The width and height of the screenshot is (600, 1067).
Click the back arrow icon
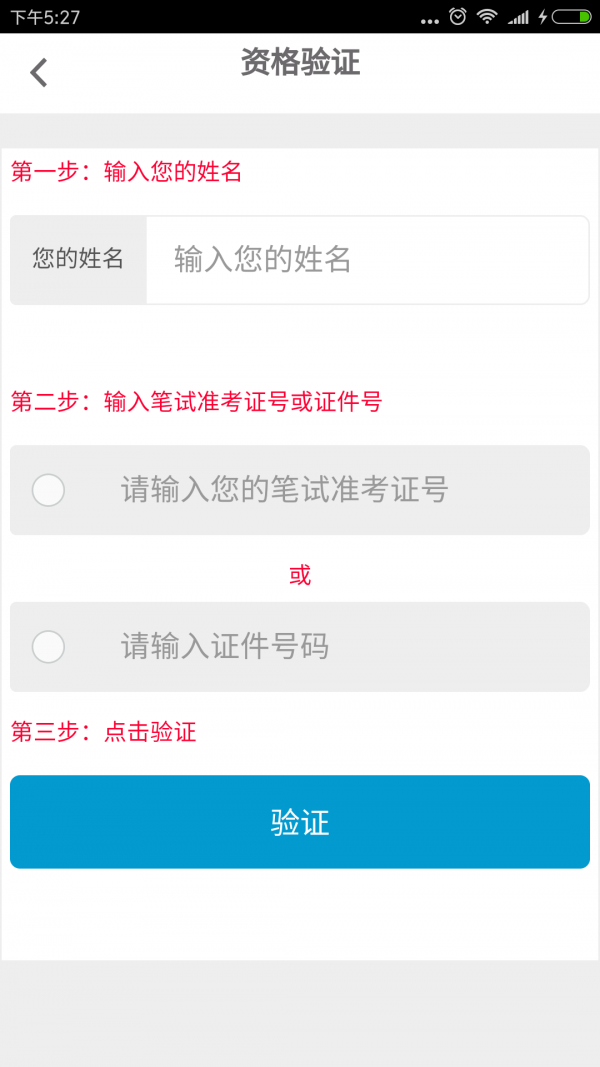tap(38, 73)
